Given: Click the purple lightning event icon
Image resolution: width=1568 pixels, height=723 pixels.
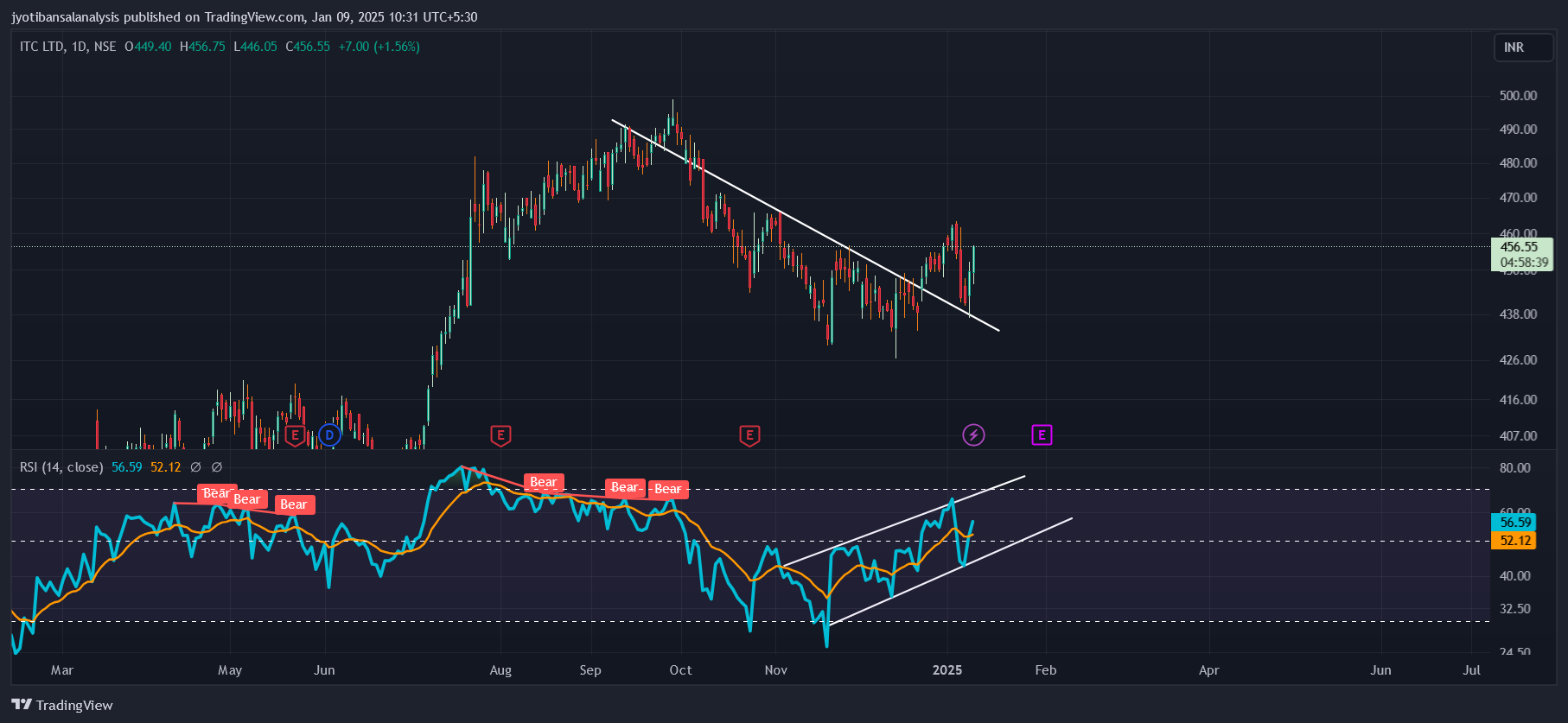Looking at the screenshot, I should (973, 435).
